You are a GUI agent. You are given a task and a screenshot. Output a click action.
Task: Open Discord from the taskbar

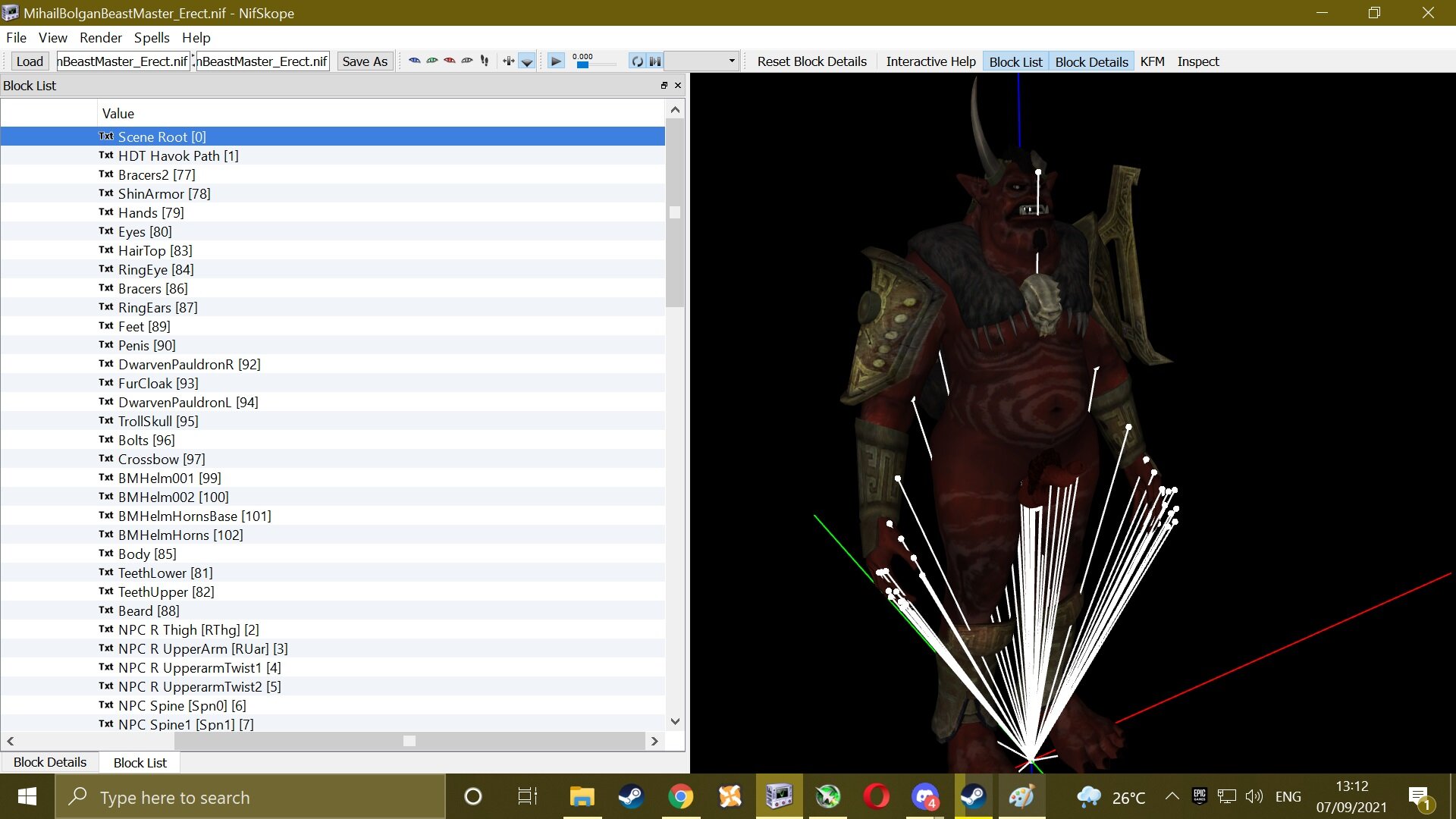925,797
